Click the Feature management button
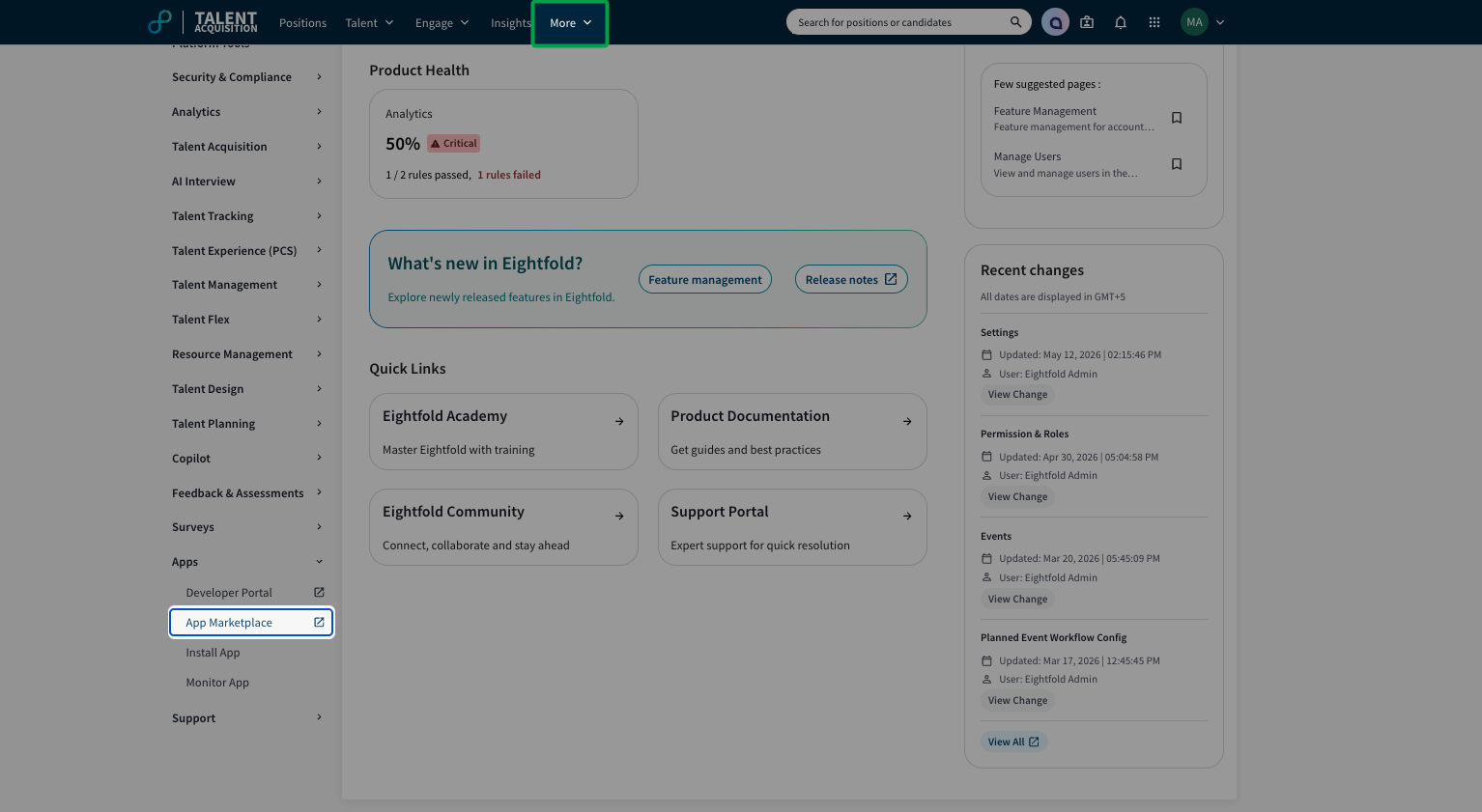The height and width of the screenshot is (812, 1482). [705, 280]
